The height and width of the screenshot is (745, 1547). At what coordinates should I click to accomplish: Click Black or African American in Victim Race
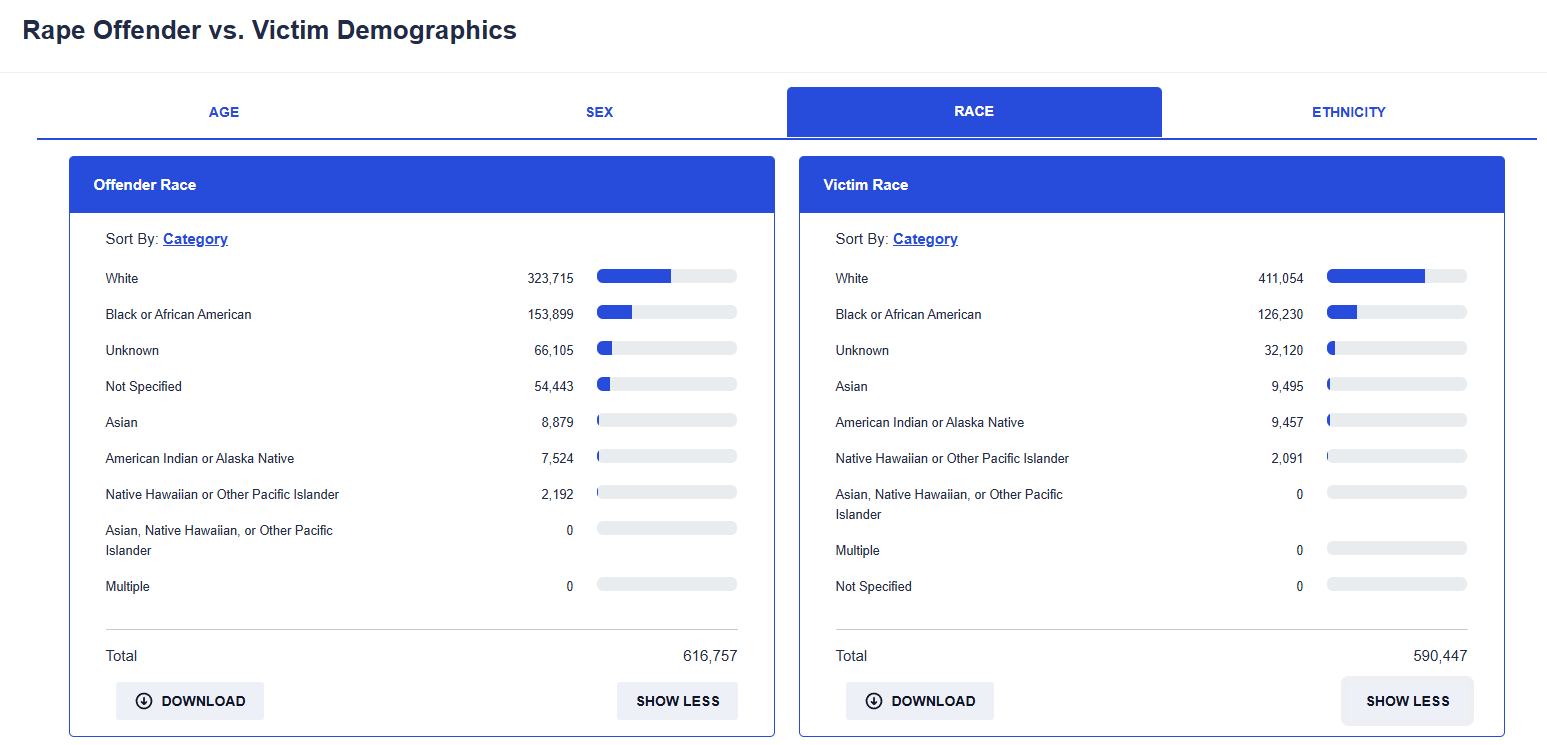point(909,314)
